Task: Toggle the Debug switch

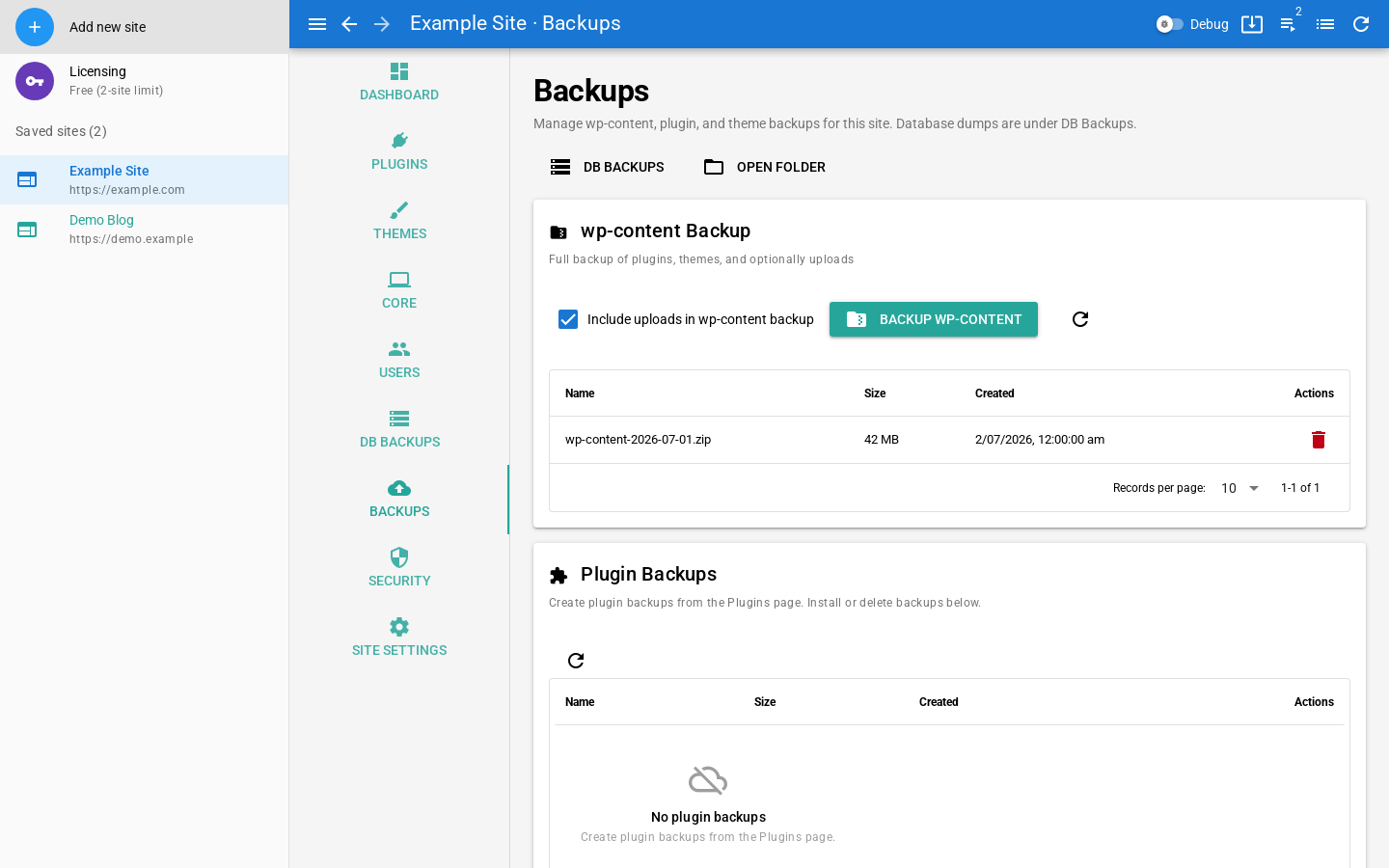Action: (1169, 24)
